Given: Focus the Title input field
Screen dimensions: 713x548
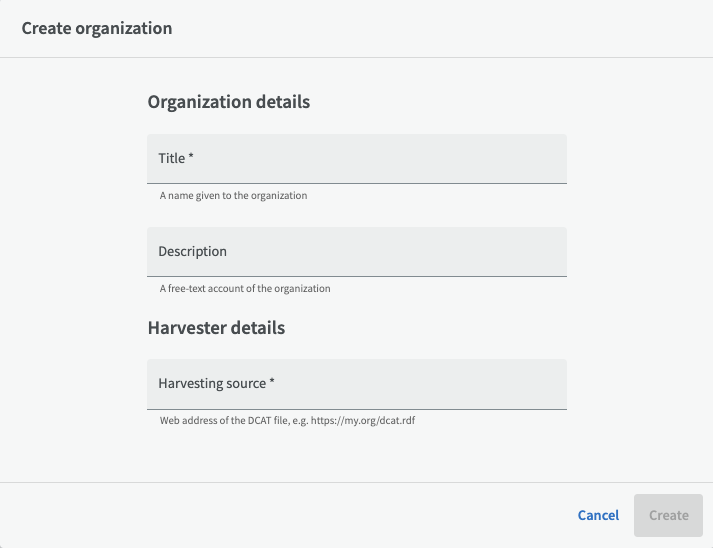Looking at the screenshot, I should click(x=357, y=159).
